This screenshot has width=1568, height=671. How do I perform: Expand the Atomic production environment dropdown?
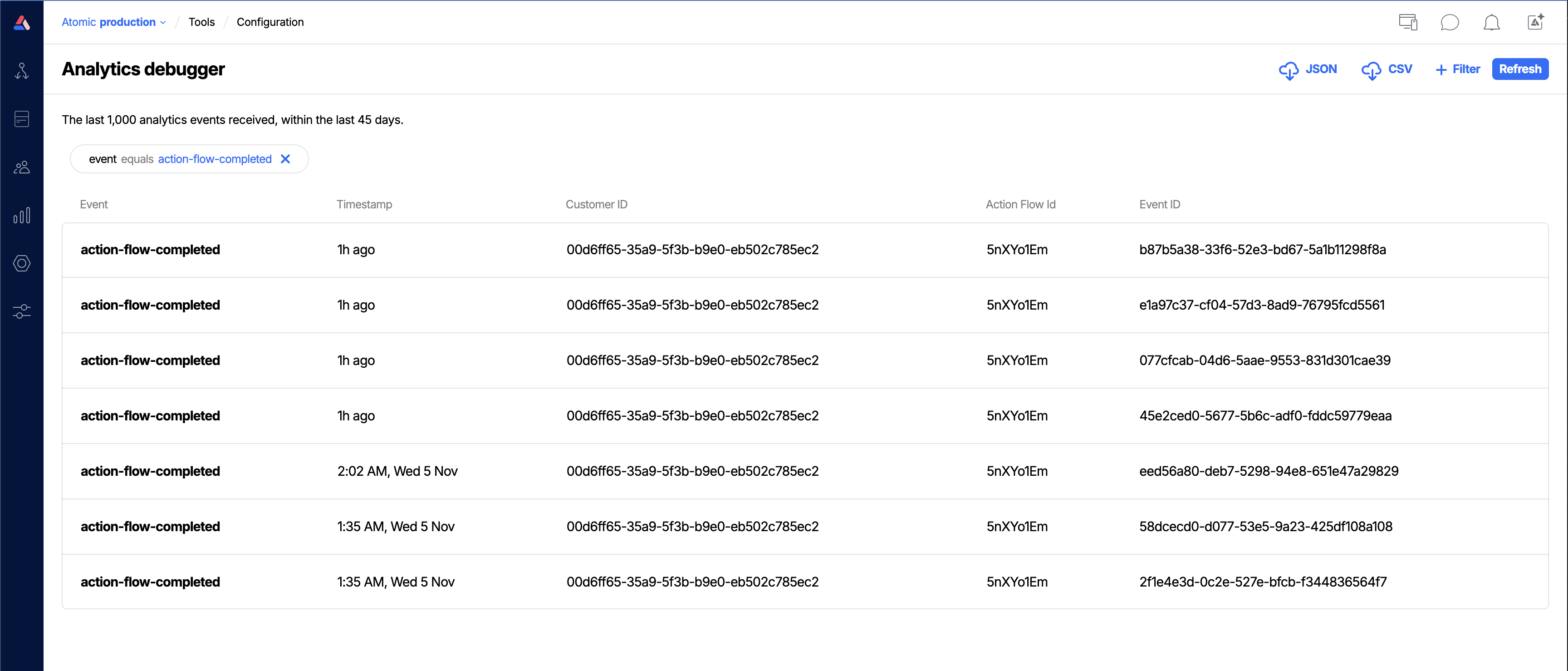[x=113, y=22]
